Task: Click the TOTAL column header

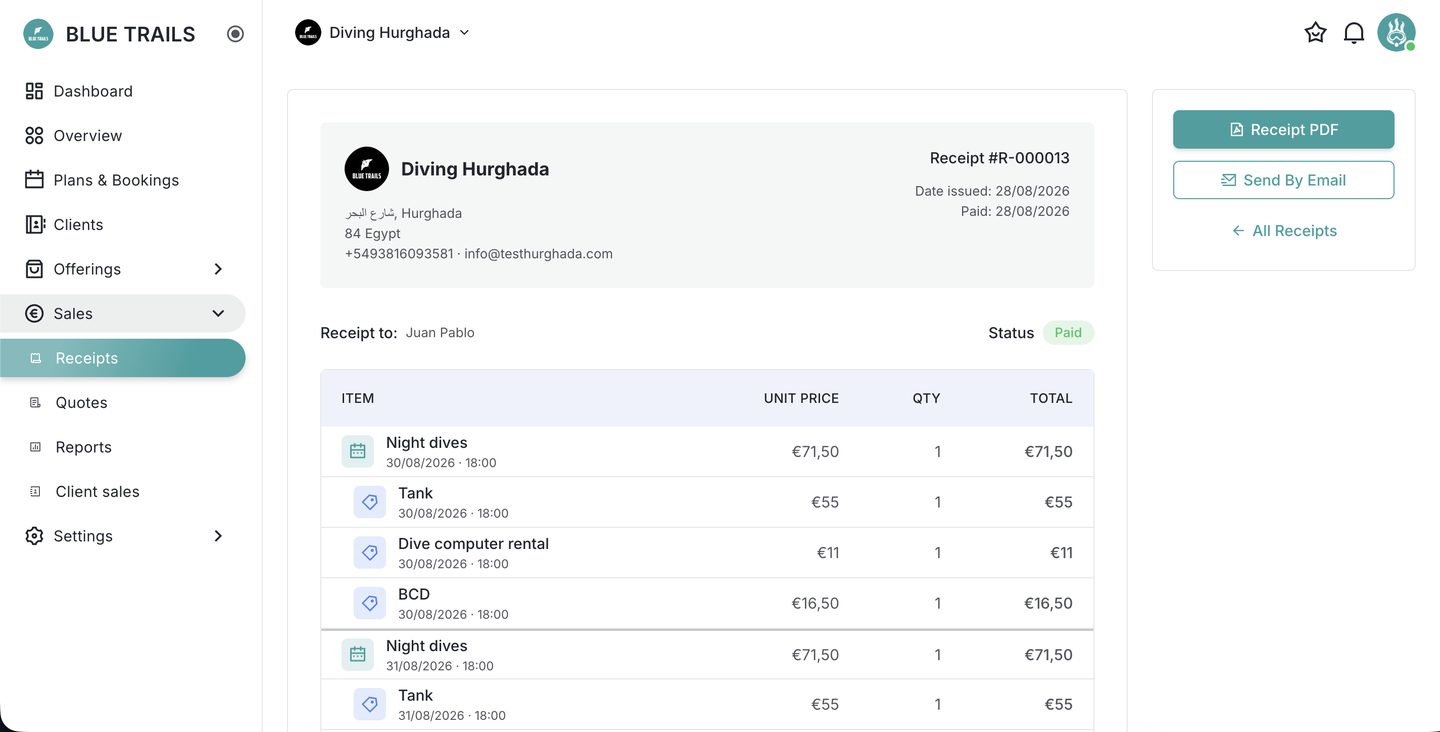Action: click(1051, 398)
